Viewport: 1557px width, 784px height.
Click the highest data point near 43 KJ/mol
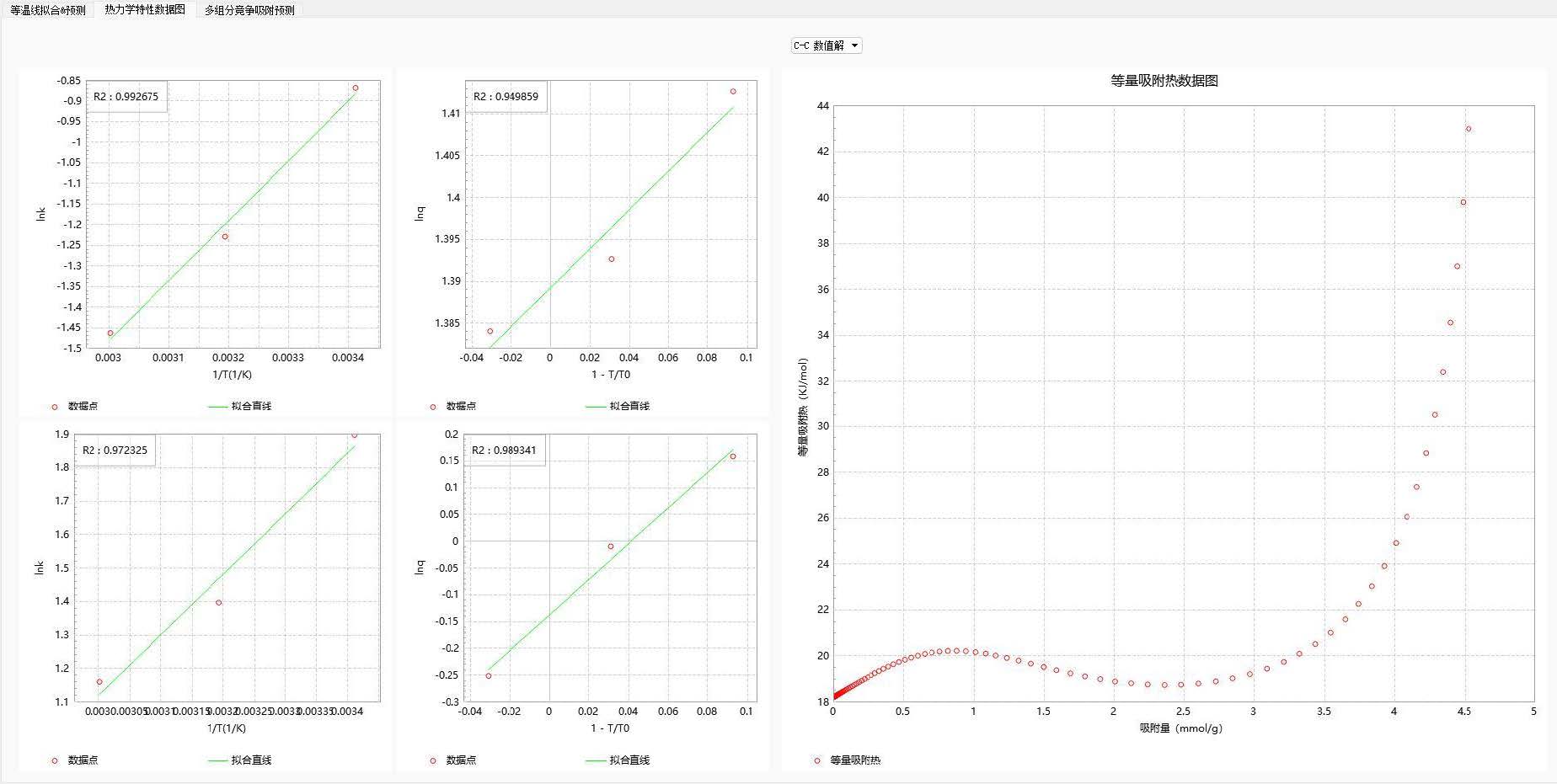pos(1469,129)
